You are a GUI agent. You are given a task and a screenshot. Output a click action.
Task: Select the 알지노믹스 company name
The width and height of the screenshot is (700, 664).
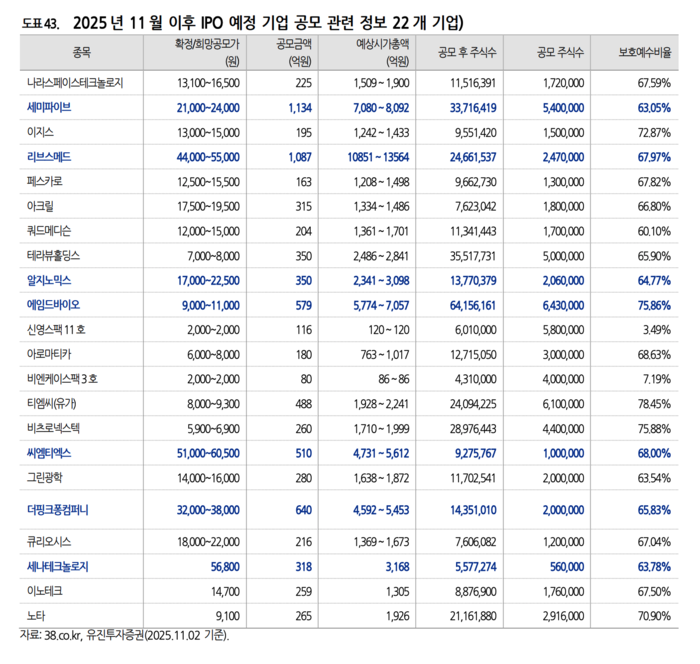(x=49, y=280)
